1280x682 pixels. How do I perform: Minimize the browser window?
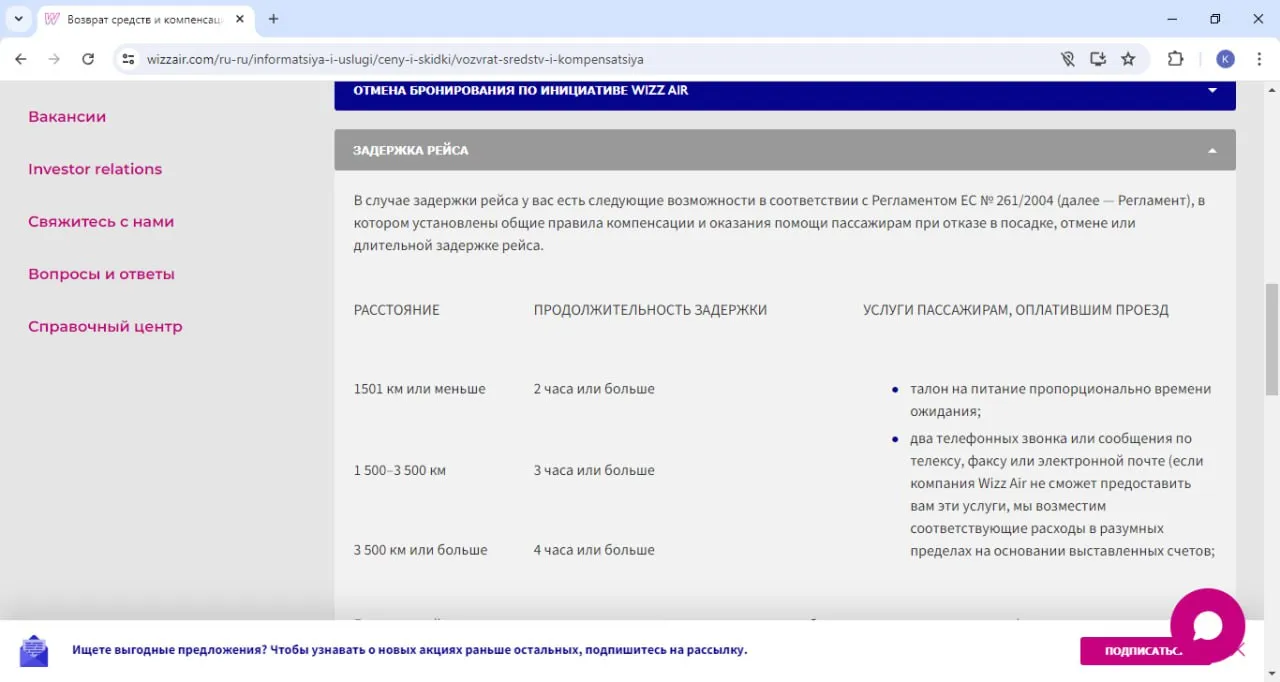pos(1171,19)
